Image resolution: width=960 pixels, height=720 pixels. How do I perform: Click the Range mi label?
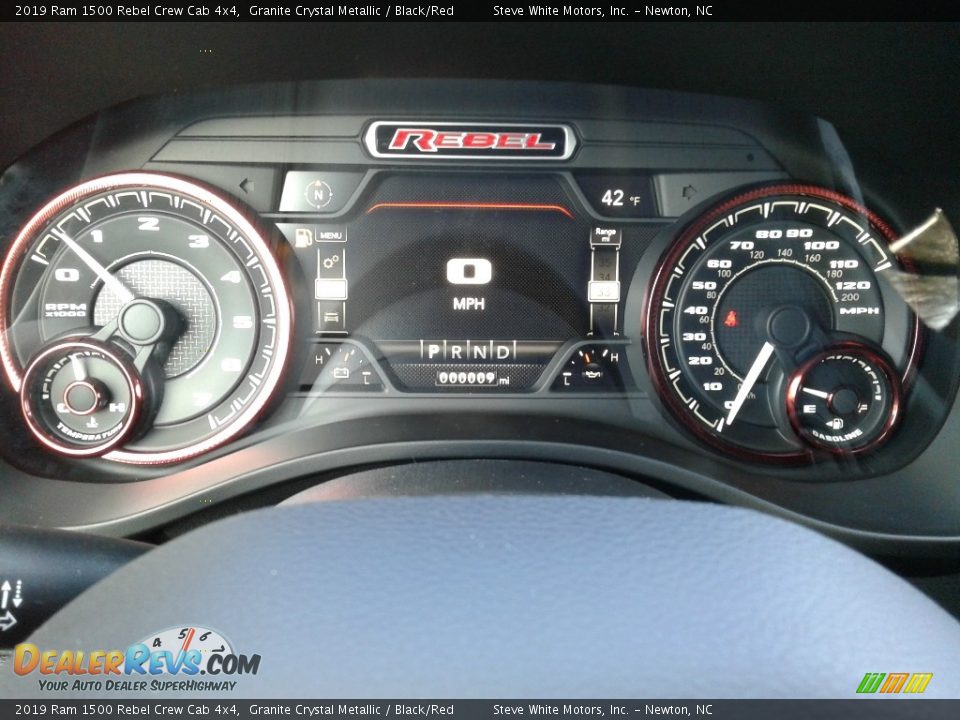tap(604, 235)
